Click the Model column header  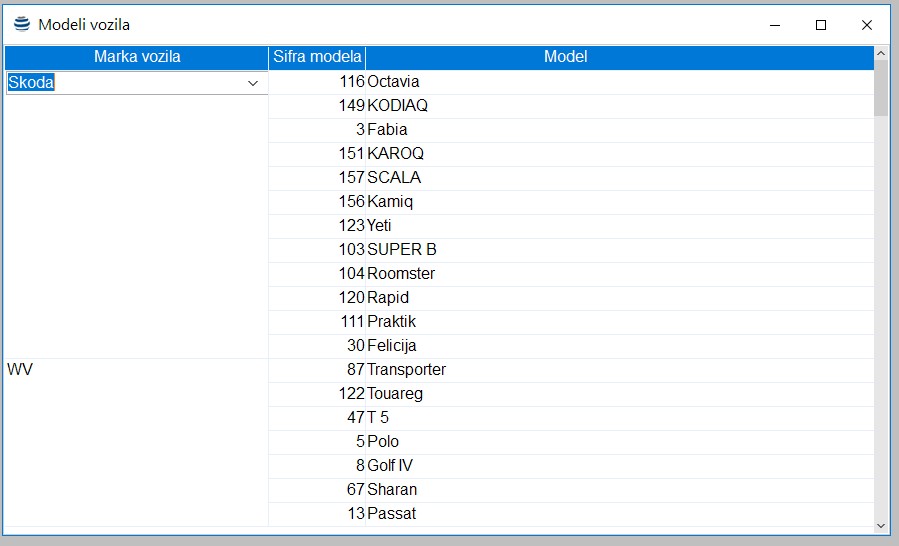coord(565,57)
